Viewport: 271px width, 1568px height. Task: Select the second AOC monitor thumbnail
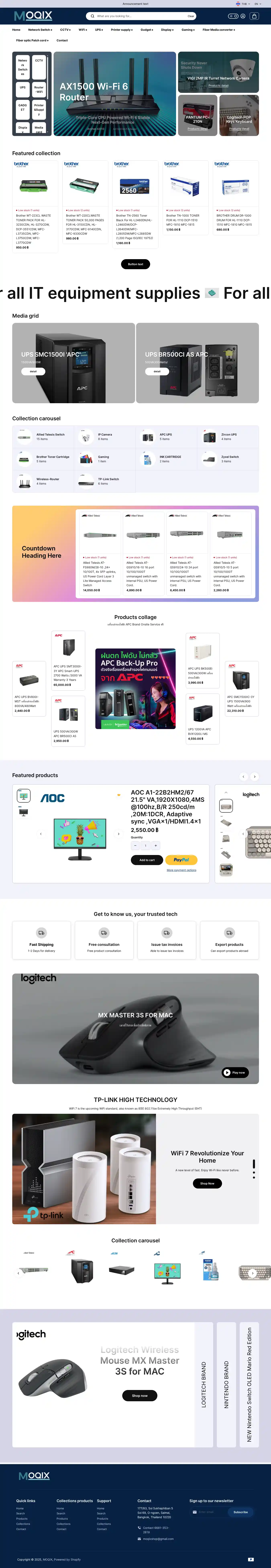pos(24,812)
